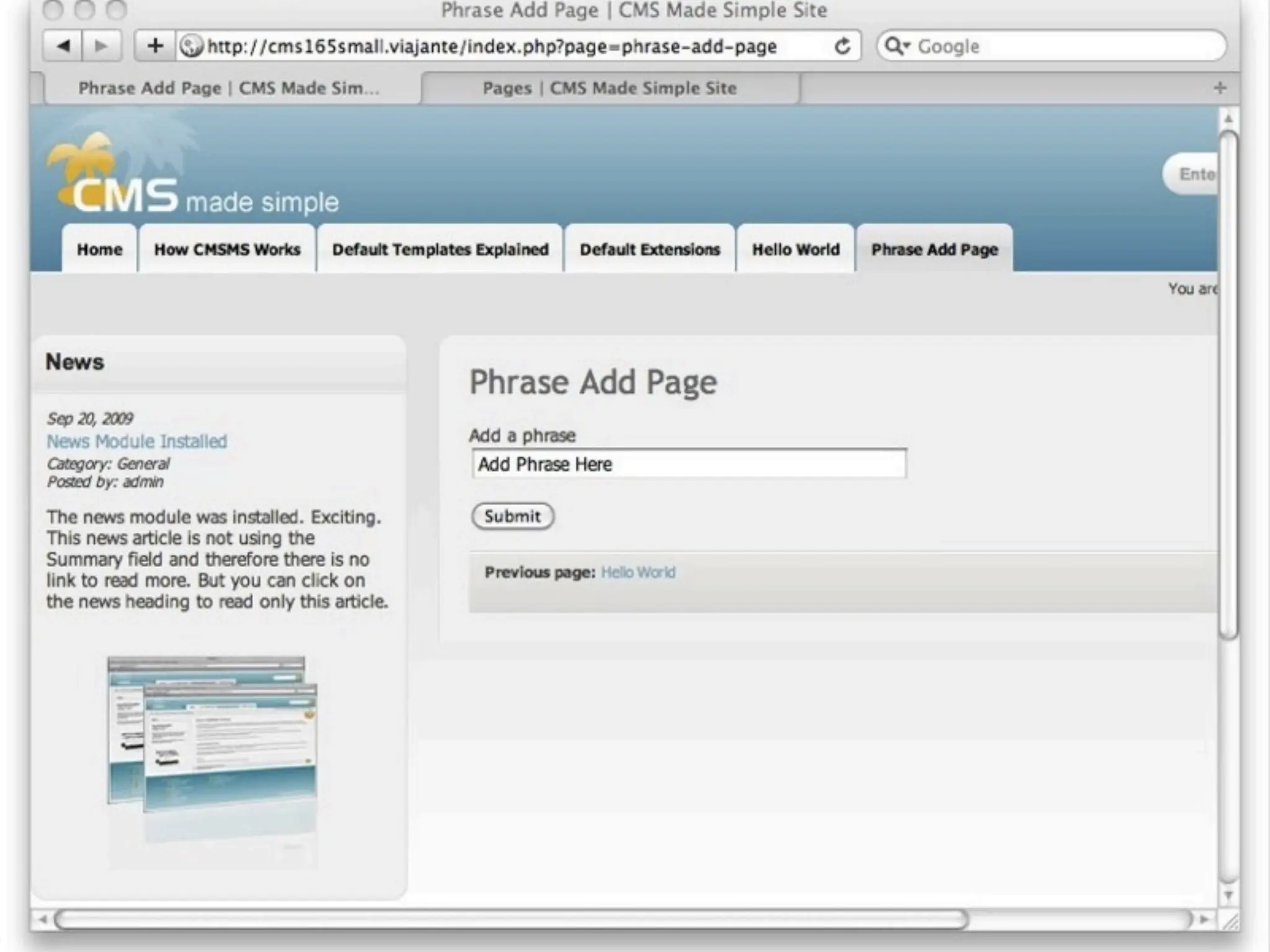1270x952 pixels.
Task: Click the News sidebar heading
Action: point(74,362)
